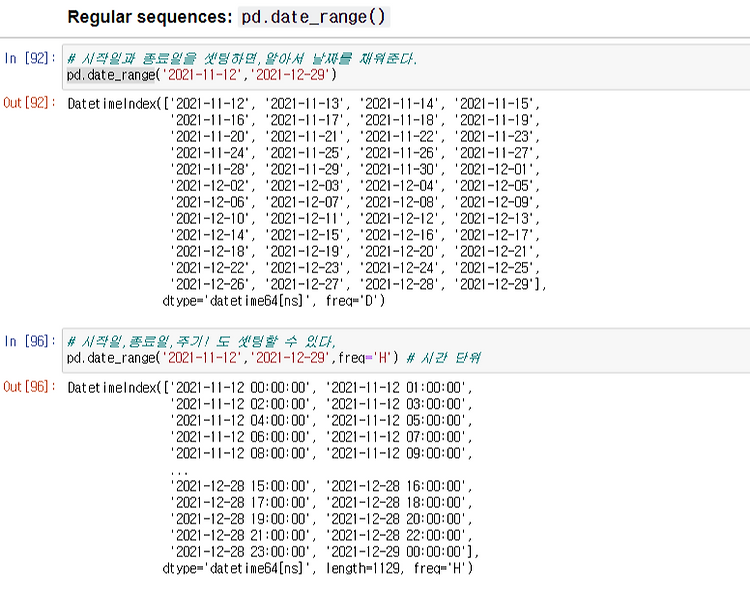Click the '# 시간 단위' comment in cell 96
The image size is (750, 593).
click(x=443, y=358)
